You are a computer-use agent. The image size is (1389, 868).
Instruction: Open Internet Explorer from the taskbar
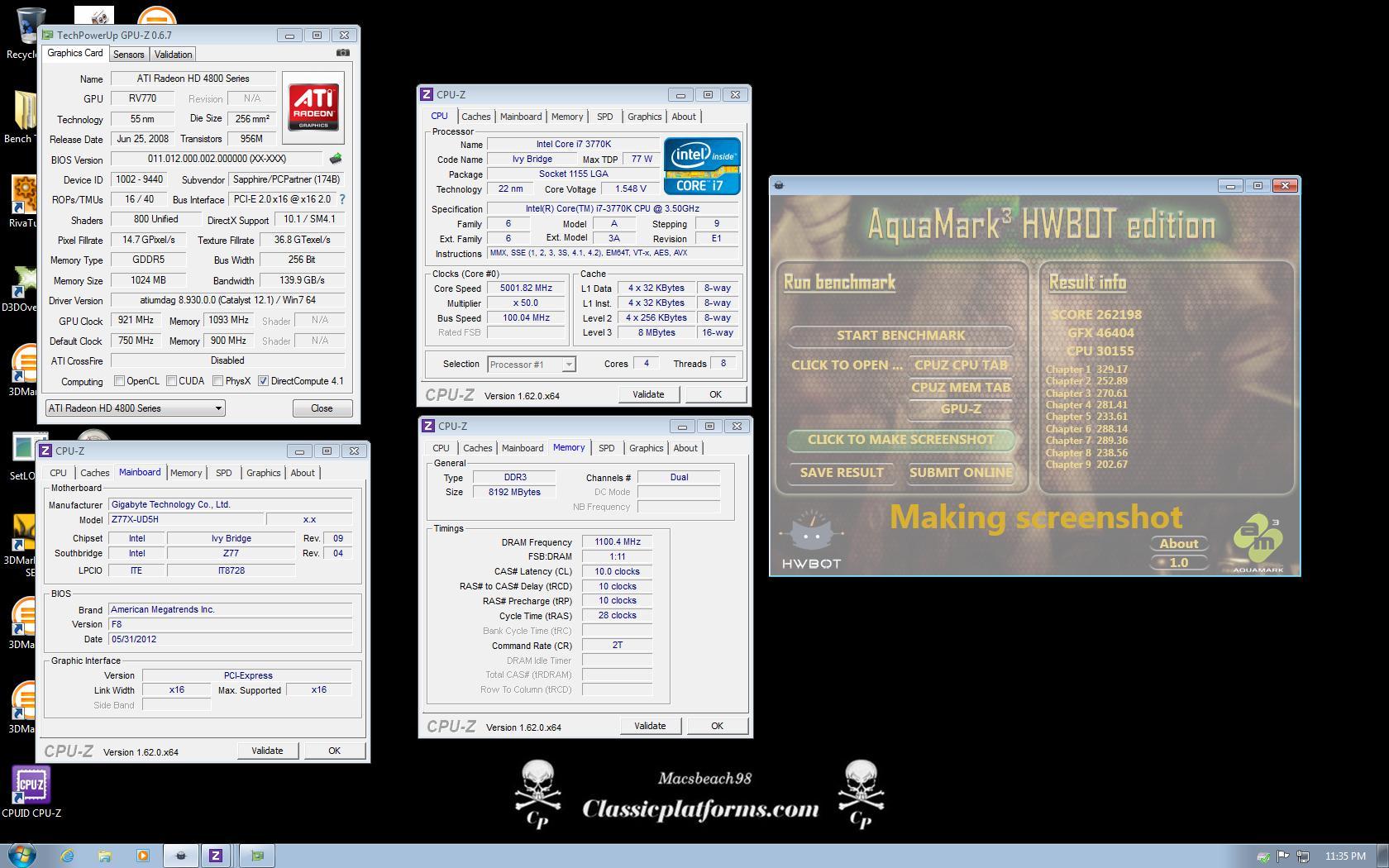(x=67, y=856)
